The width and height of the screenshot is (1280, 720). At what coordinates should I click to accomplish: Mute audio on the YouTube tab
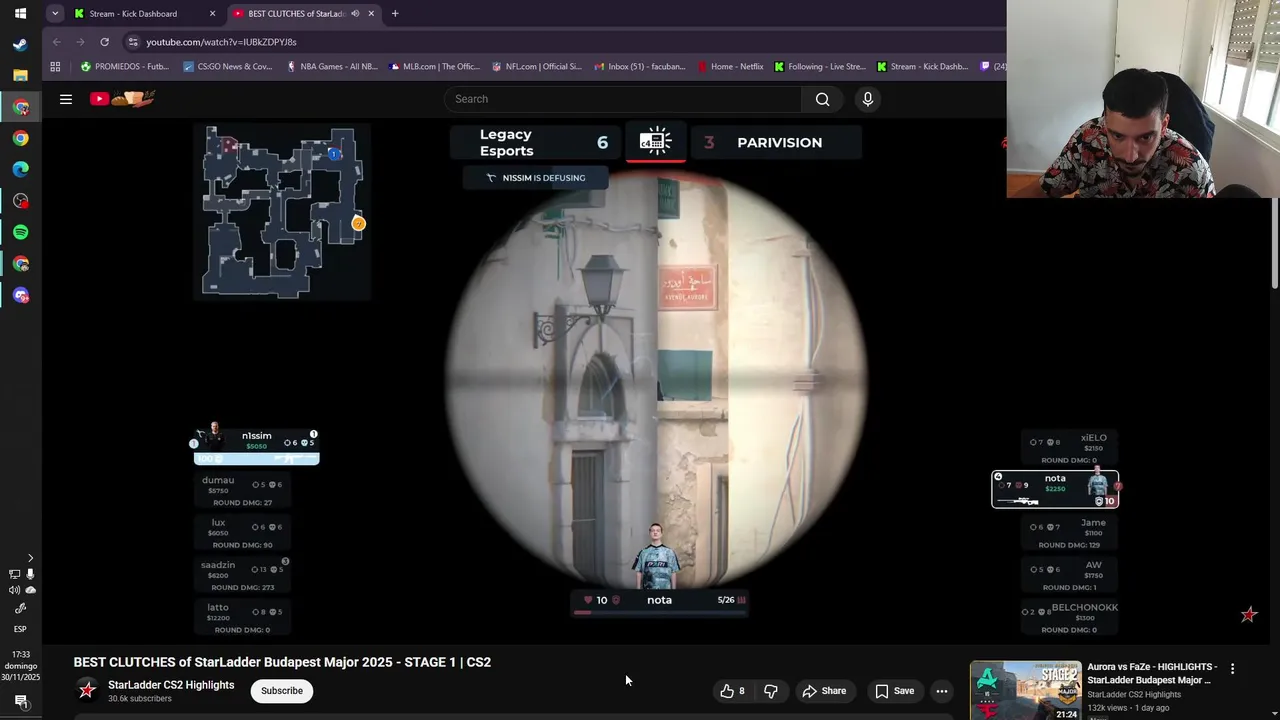pyautogui.click(x=355, y=13)
